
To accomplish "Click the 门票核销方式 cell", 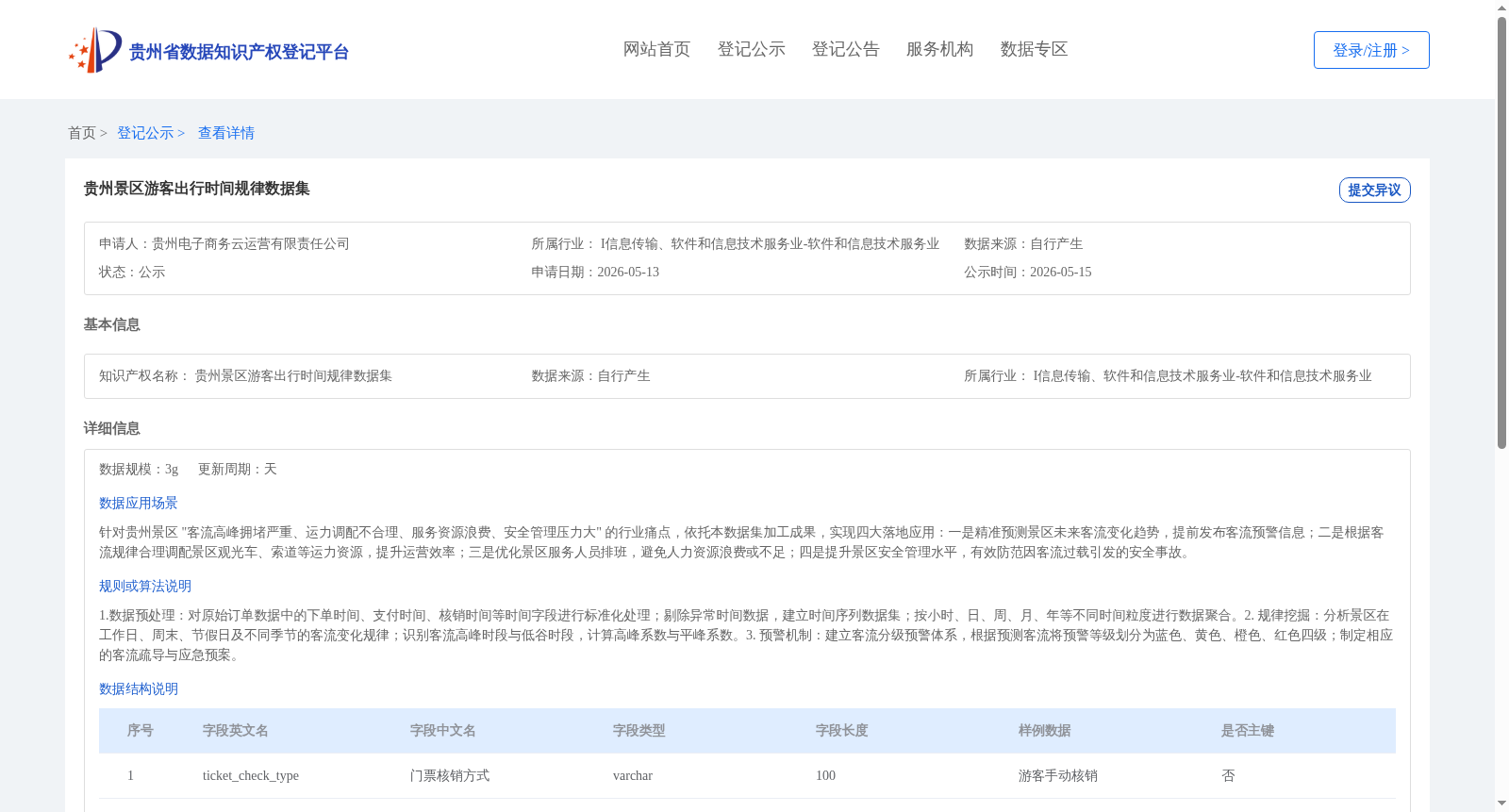I will coord(450,775).
